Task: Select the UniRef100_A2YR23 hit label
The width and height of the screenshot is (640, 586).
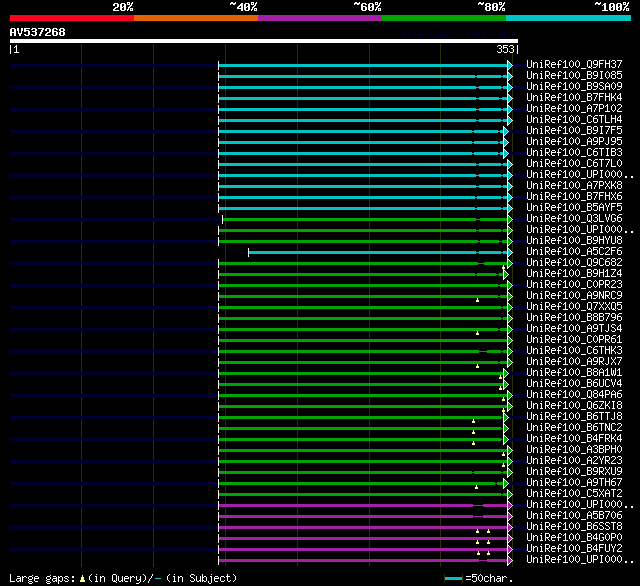Action: click(x=574, y=461)
